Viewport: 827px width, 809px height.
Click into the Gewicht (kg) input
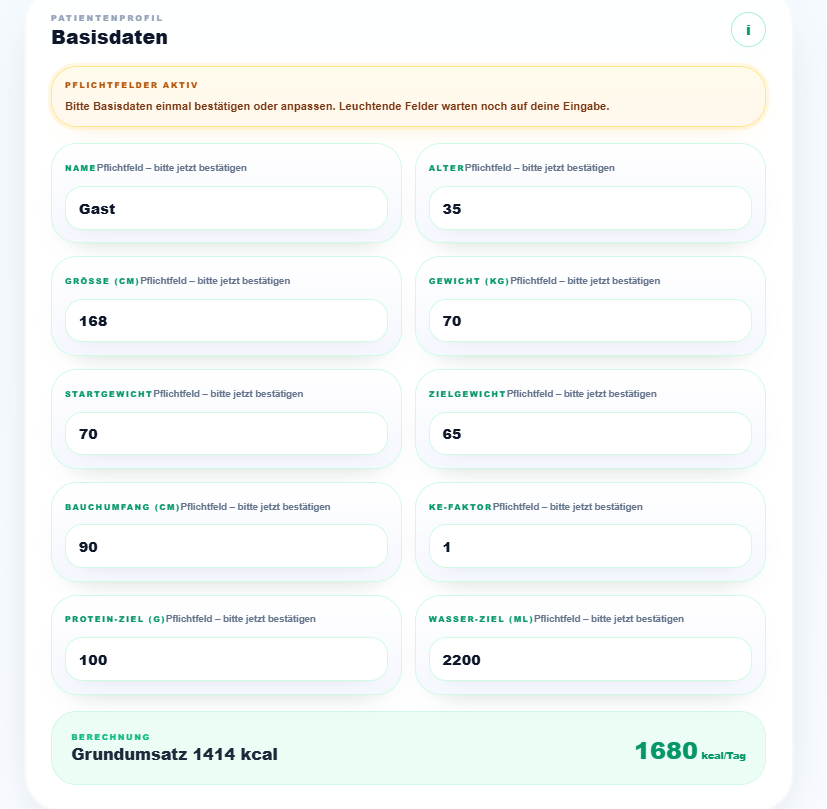[x=590, y=321]
